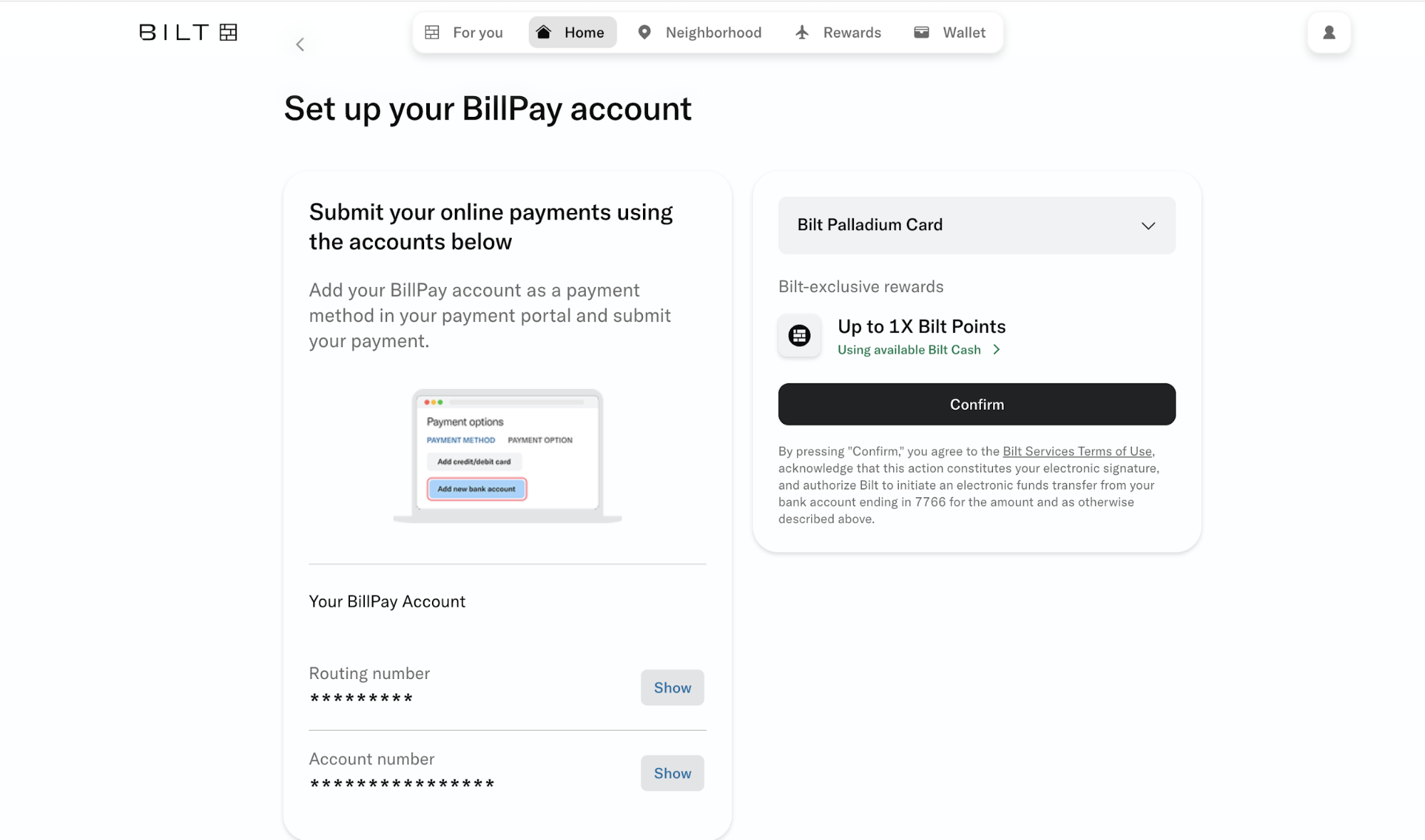Image resolution: width=1425 pixels, height=840 pixels.
Task: Click the Home house icon
Action: 544,31
